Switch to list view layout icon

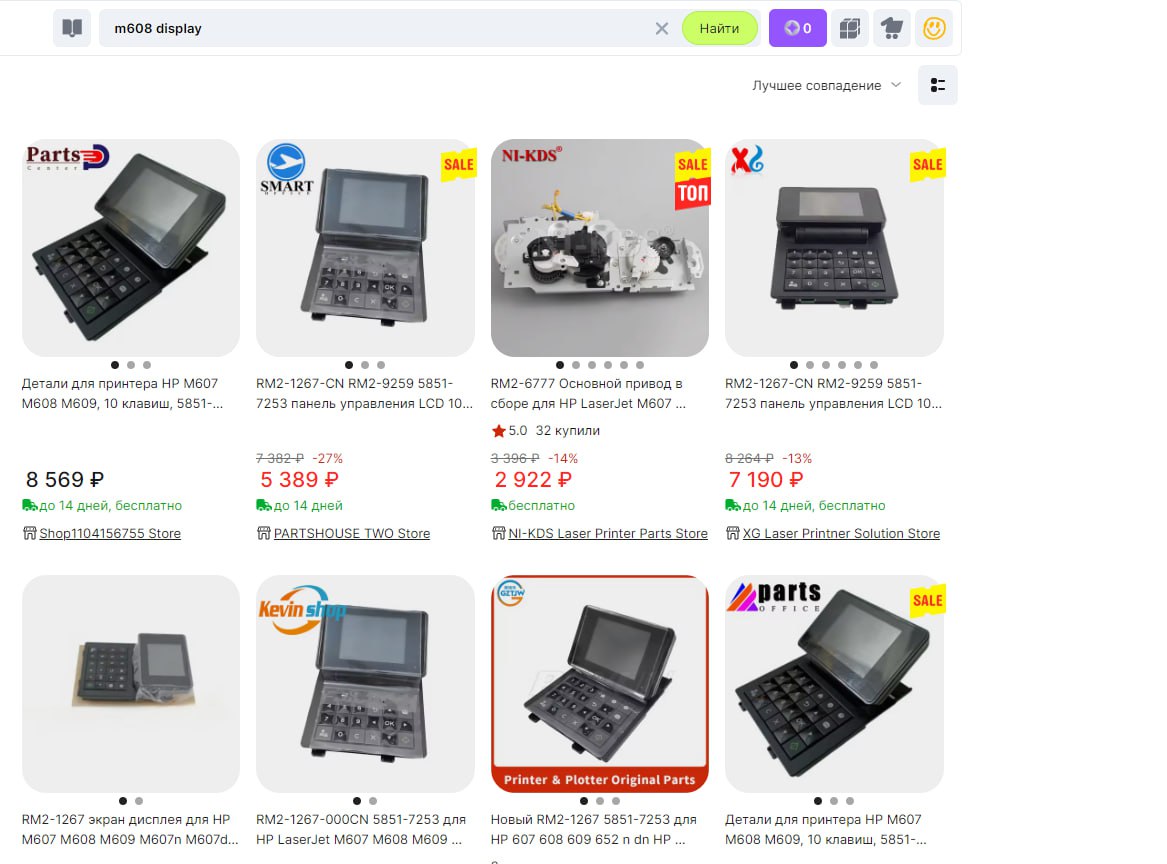(938, 85)
